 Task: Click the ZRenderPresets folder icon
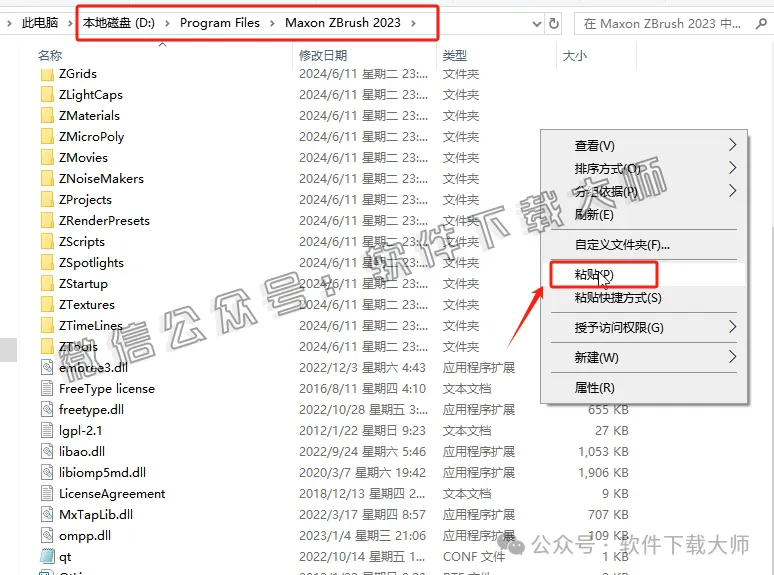pos(47,221)
